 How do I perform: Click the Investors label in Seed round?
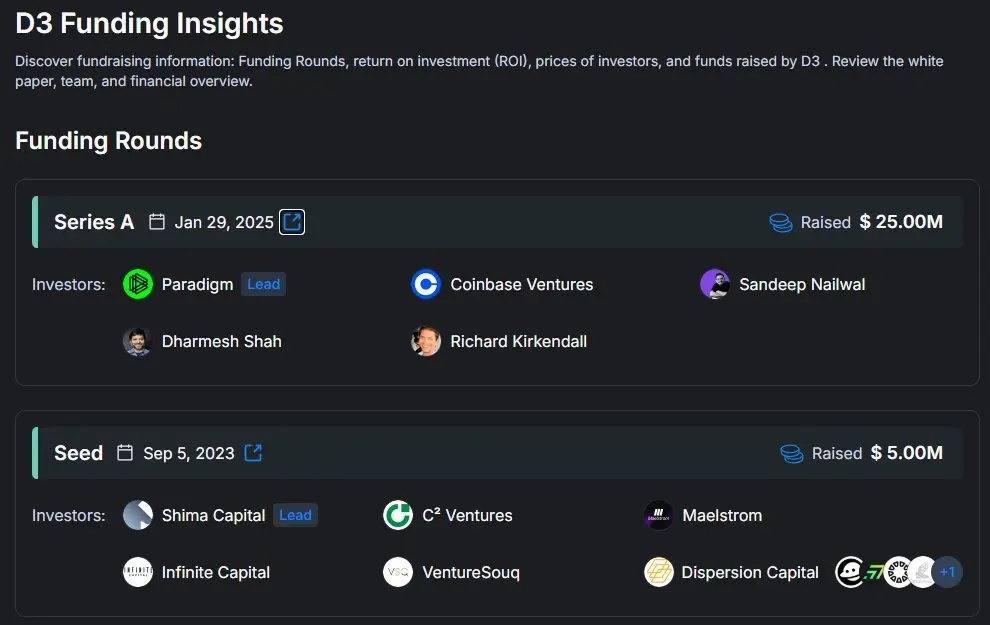69,516
